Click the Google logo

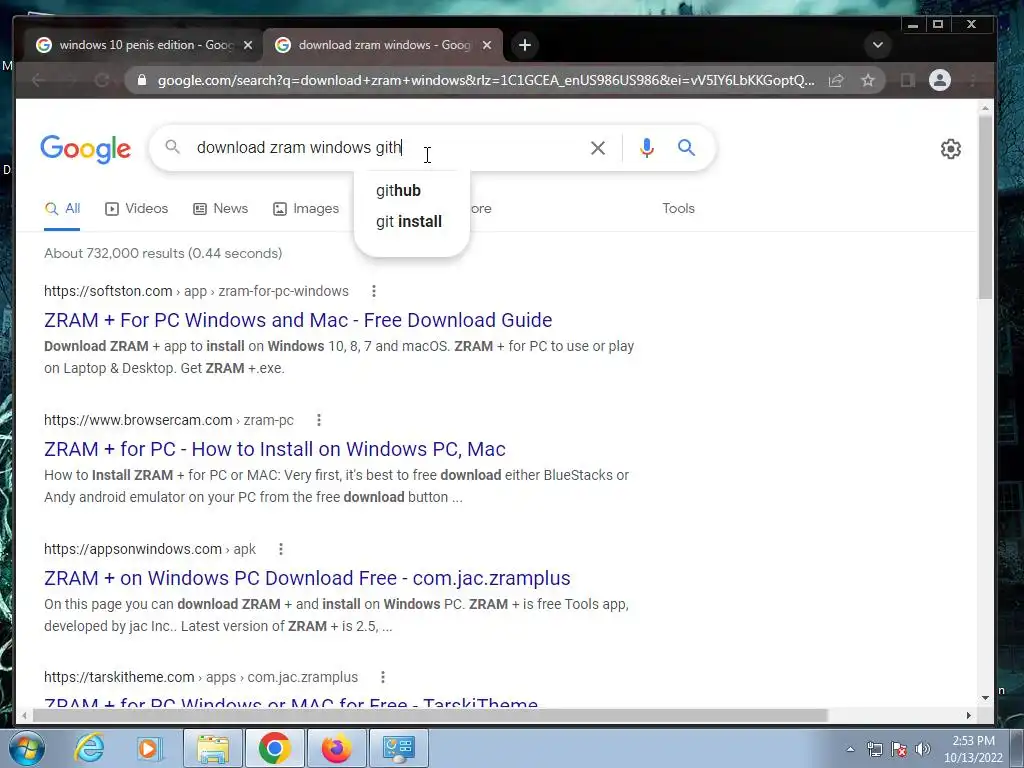[86, 149]
